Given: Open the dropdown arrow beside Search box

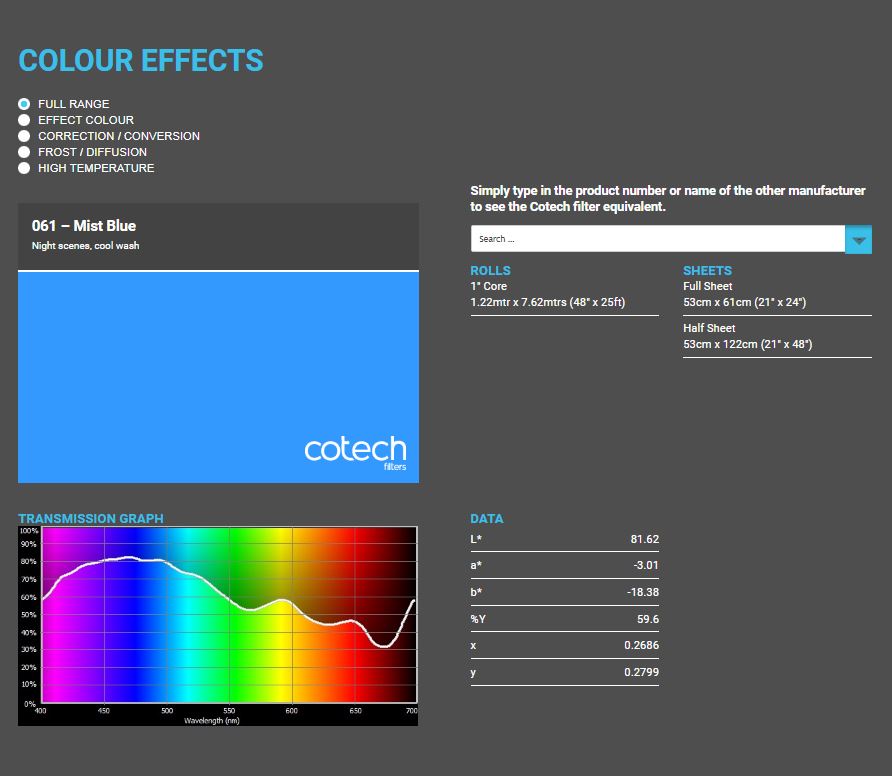Looking at the screenshot, I should (x=858, y=240).
